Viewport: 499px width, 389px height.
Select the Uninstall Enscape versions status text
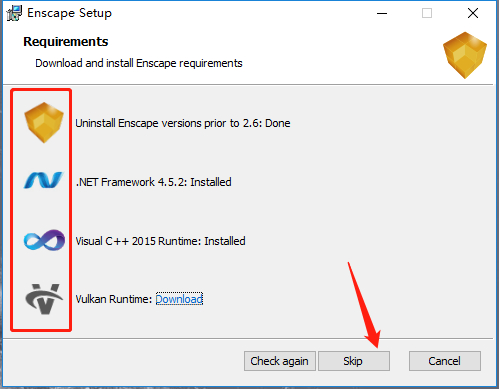point(183,123)
